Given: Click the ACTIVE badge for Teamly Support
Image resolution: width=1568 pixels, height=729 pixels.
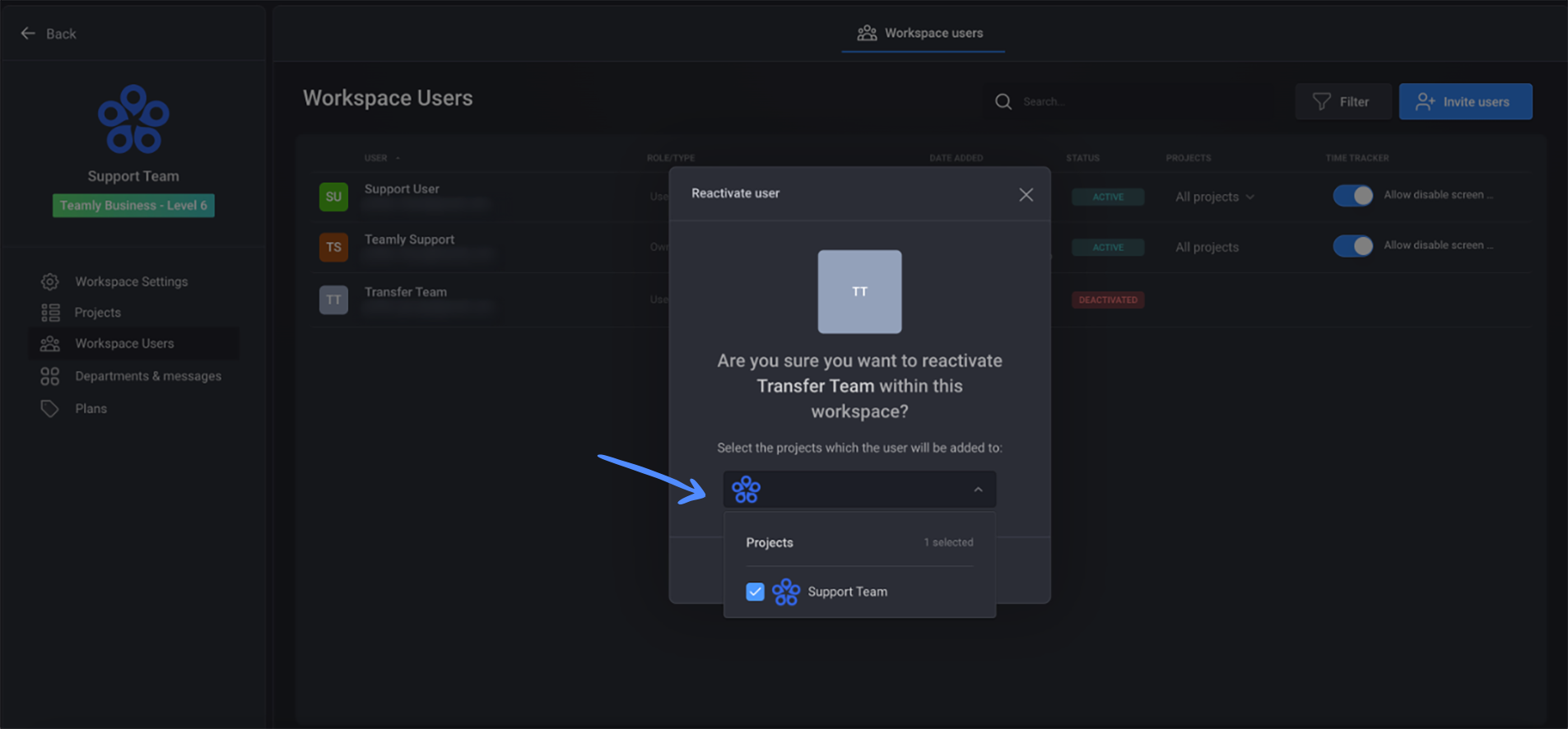Looking at the screenshot, I should 1108,247.
